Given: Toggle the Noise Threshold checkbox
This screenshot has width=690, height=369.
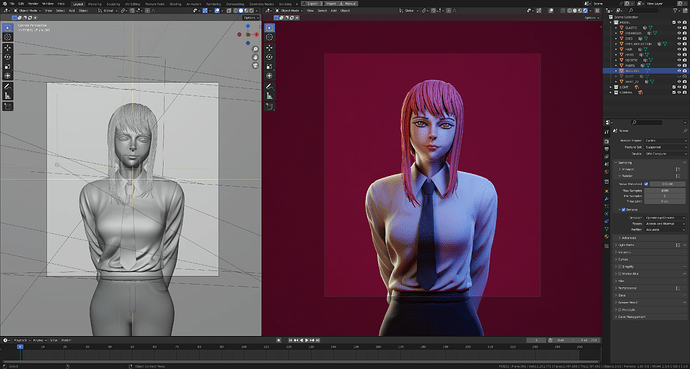Looking at the screenshot, I should (646, 184).
